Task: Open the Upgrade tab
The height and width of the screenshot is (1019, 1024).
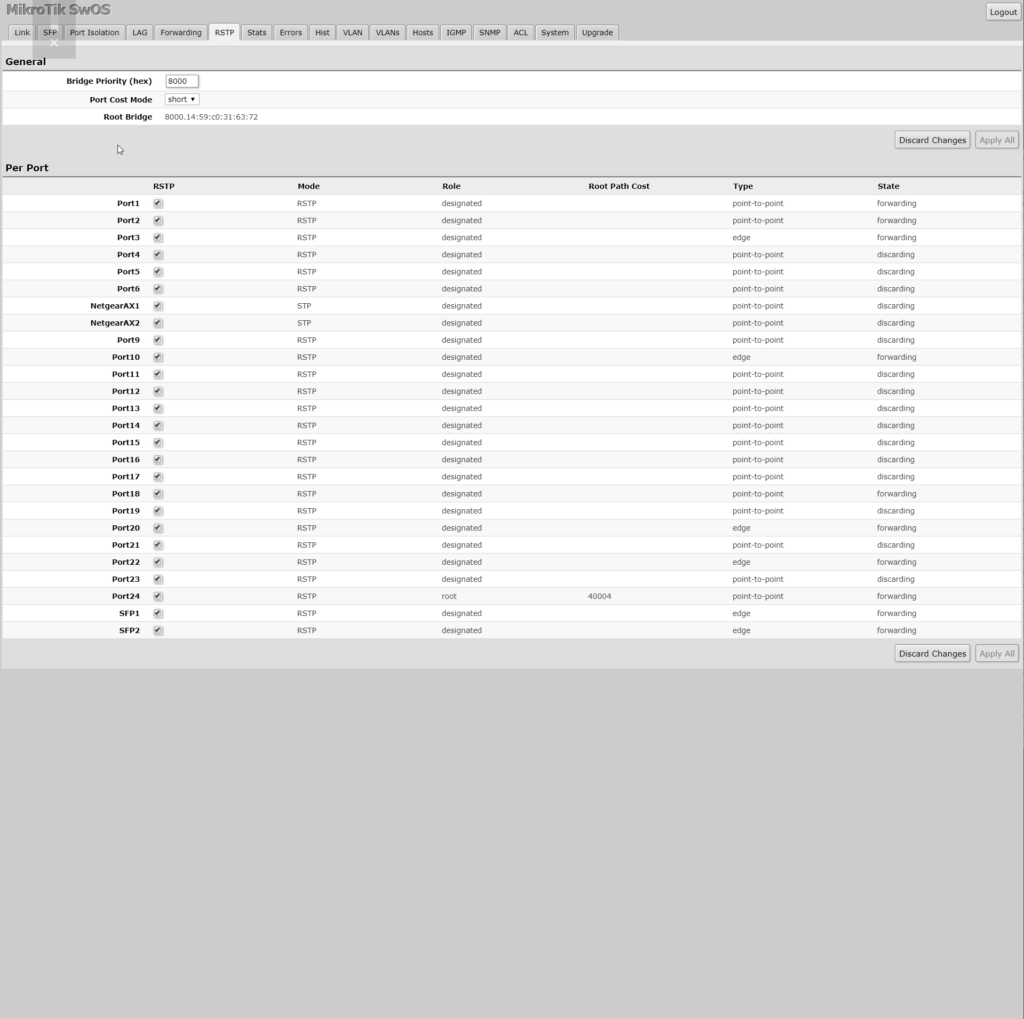Action: click(x=597, y=32)
